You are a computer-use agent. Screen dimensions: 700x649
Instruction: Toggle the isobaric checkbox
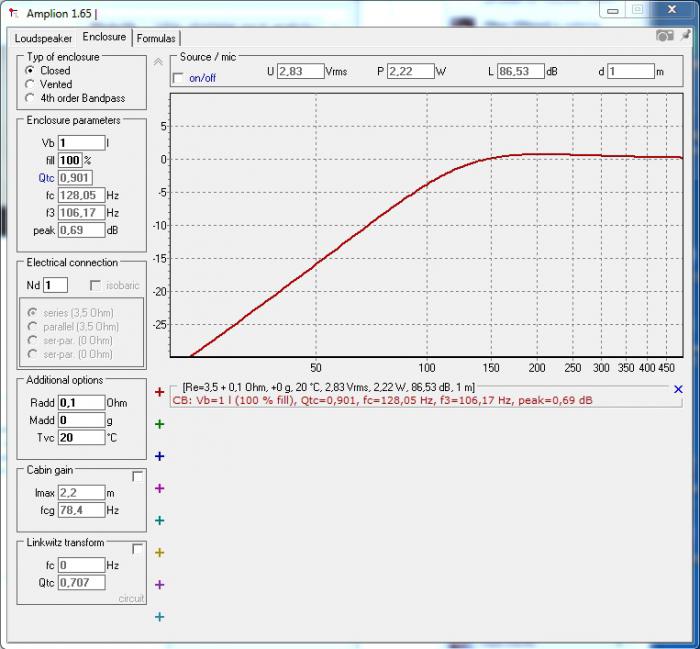(95, 285)
